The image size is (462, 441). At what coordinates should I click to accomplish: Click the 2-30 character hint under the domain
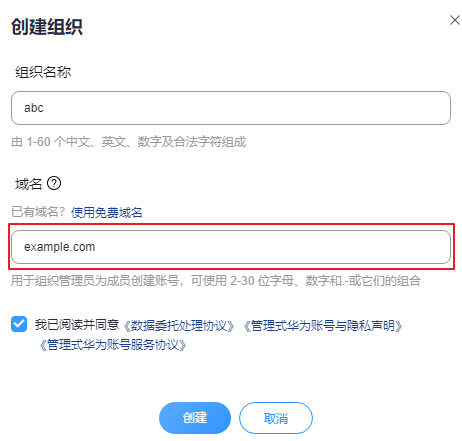pyautogui.click(x=216, y=281)
